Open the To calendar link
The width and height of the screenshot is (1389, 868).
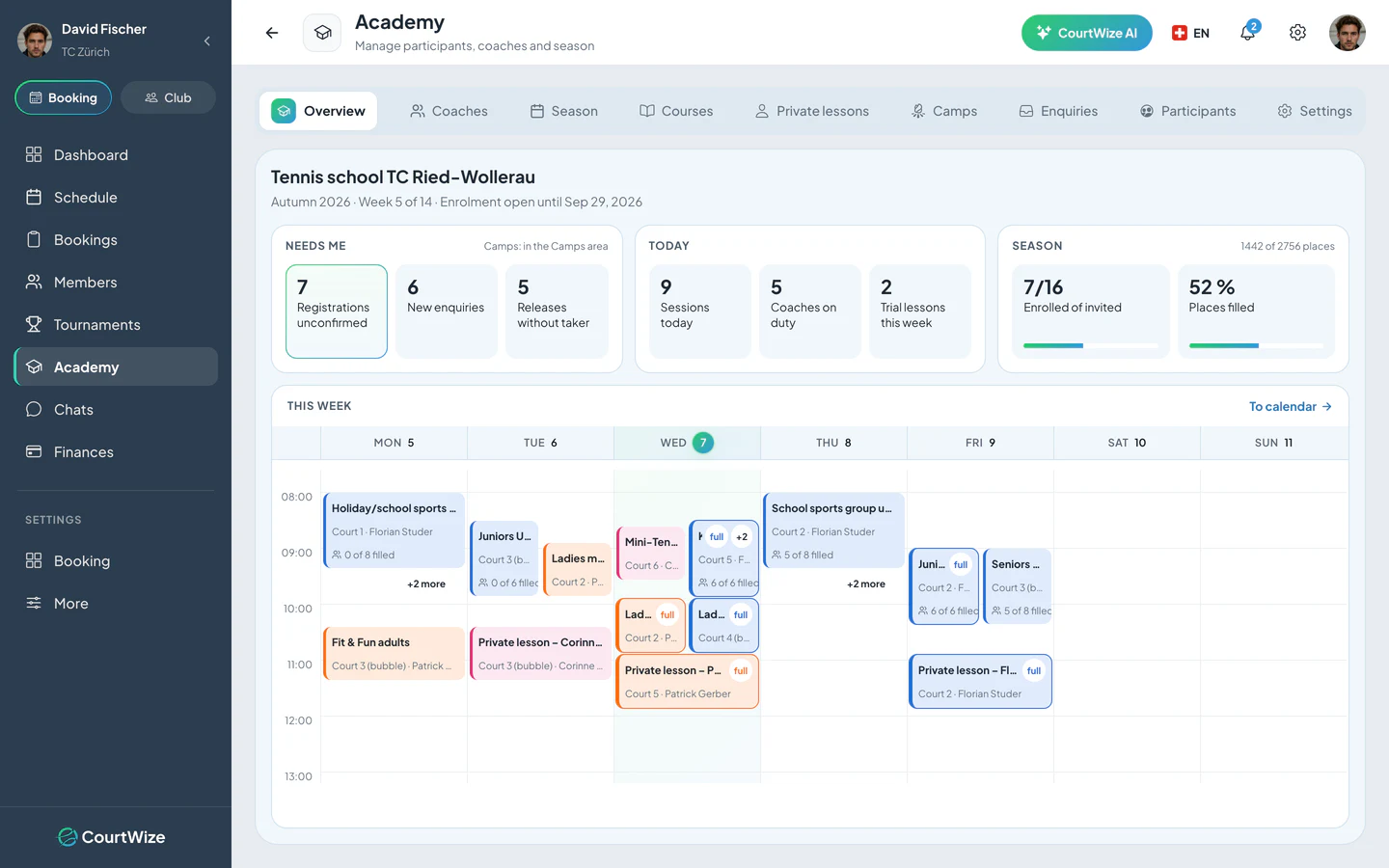[1291, 406]
